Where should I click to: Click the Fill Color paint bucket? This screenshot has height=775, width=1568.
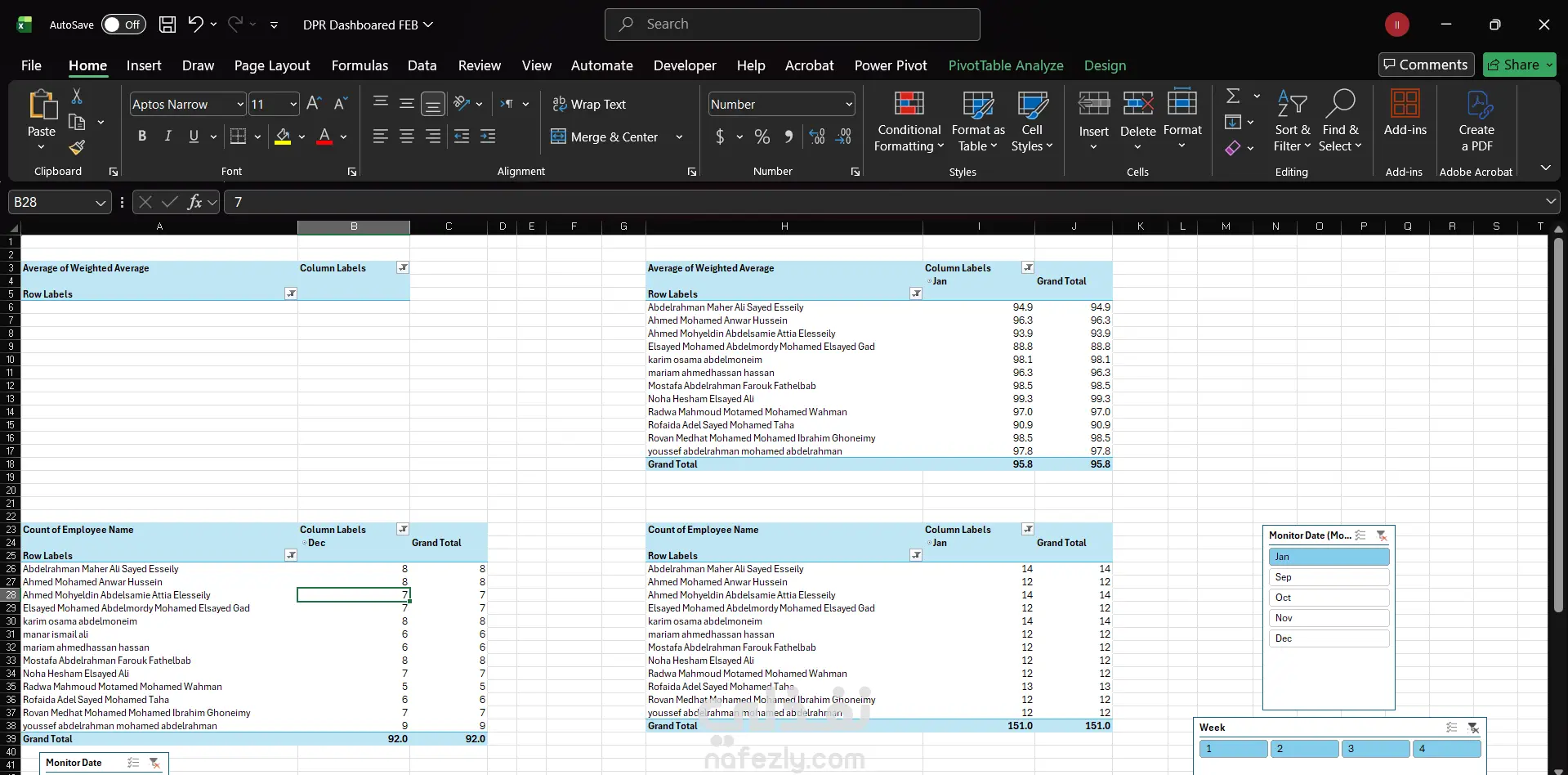283,137
